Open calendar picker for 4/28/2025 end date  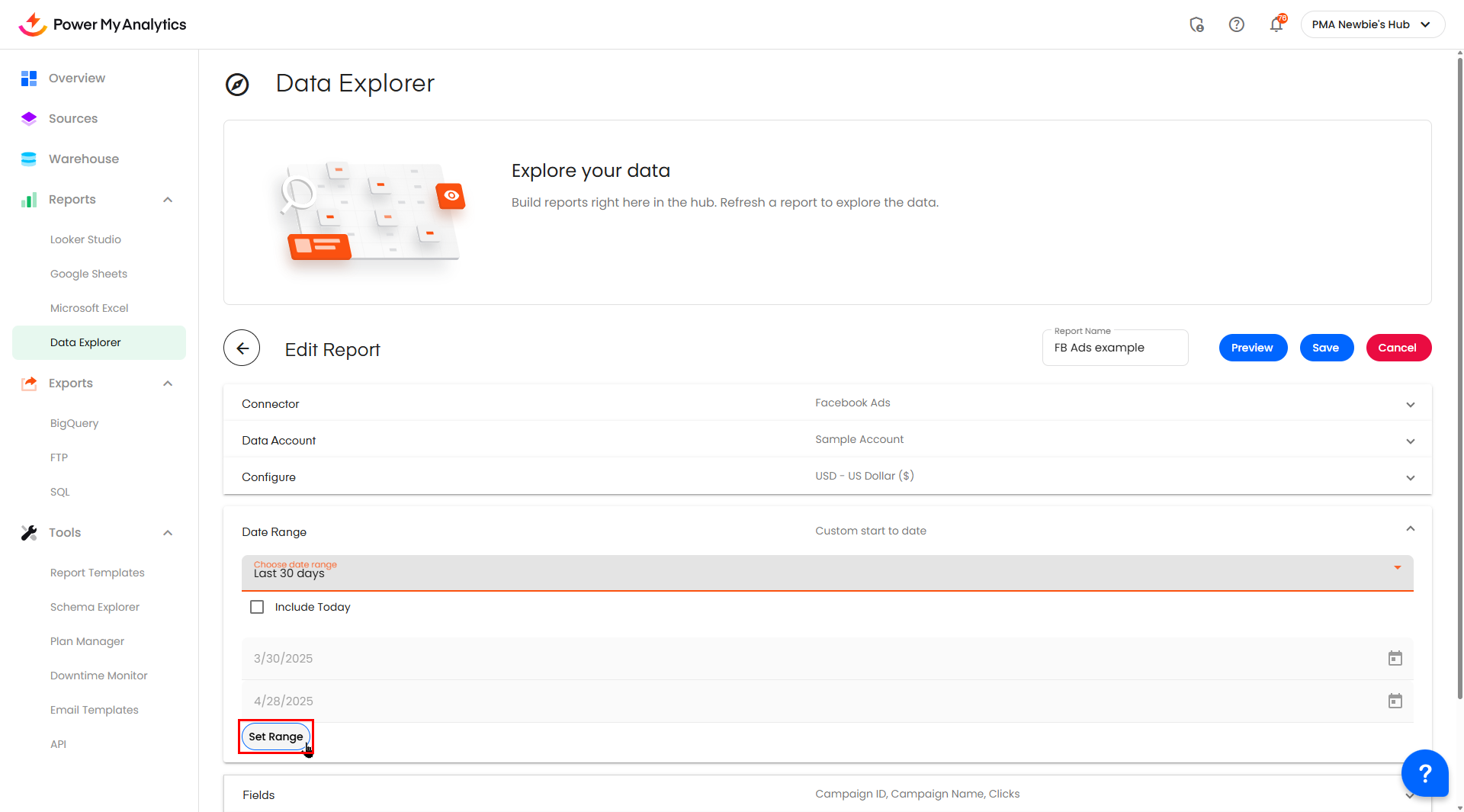[1395, 701]
